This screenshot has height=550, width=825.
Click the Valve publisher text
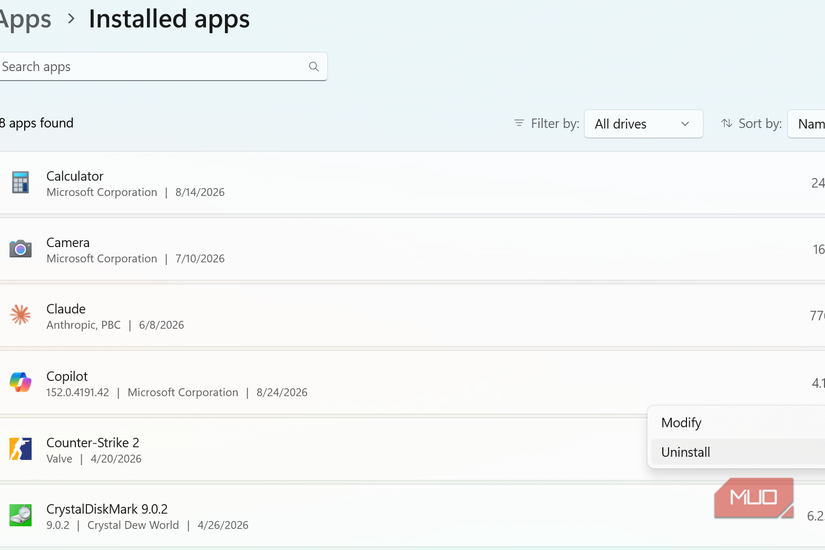click(x=59, y=459)
